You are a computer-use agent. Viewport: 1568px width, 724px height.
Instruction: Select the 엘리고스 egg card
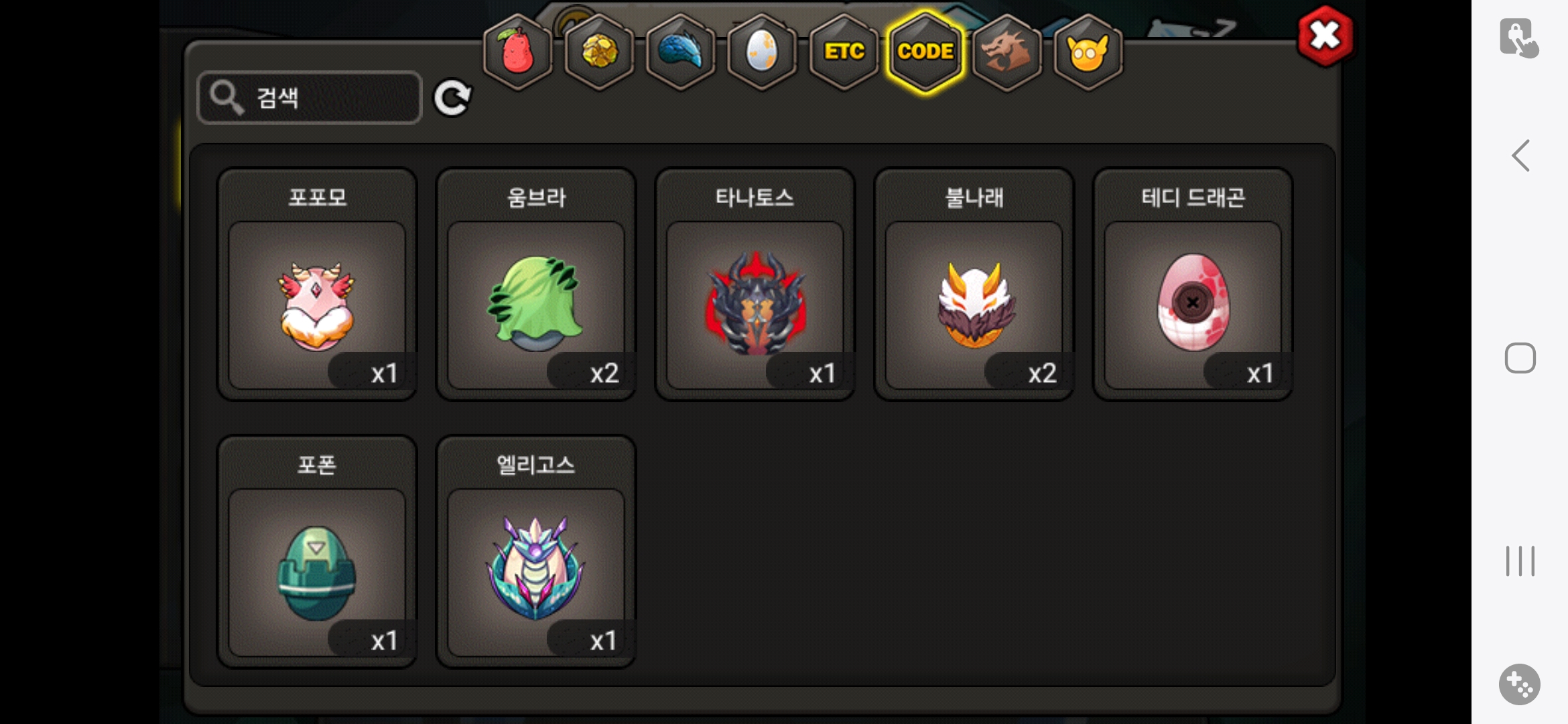coord(536,552)
